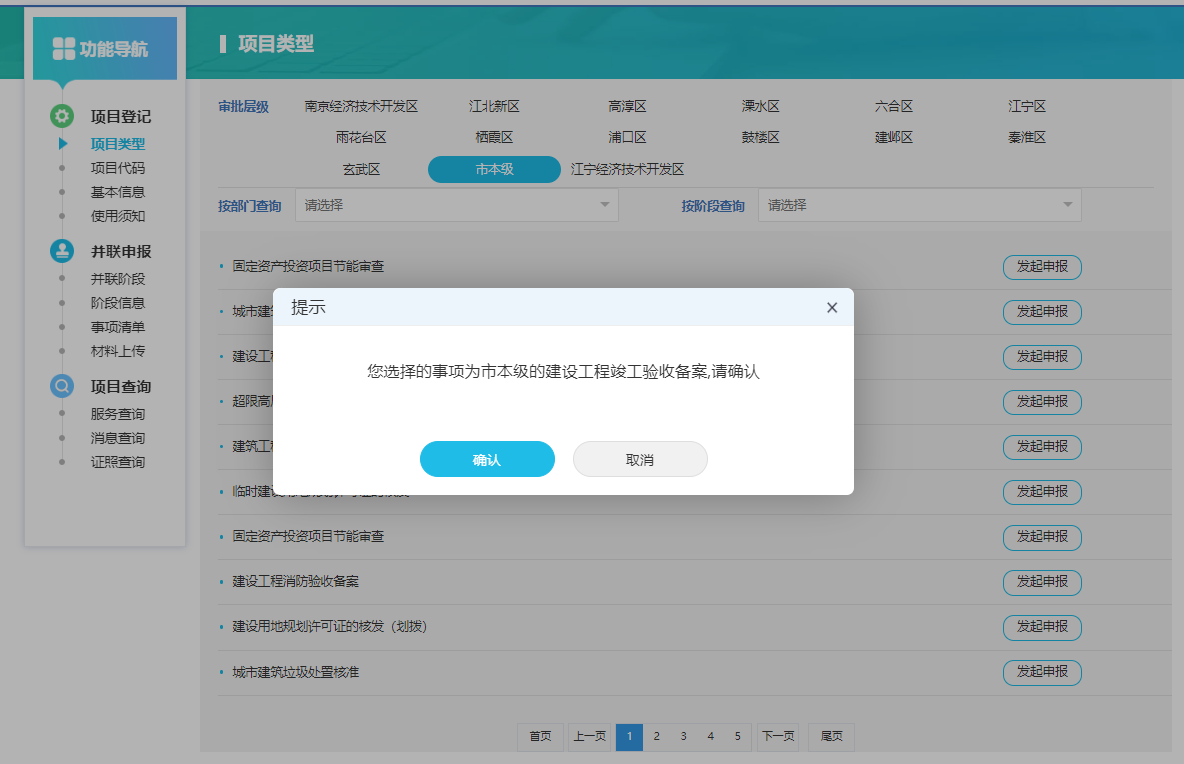Choose 玄武区 in approval levels
The image size is (1184, 764).
coord(361,170)
